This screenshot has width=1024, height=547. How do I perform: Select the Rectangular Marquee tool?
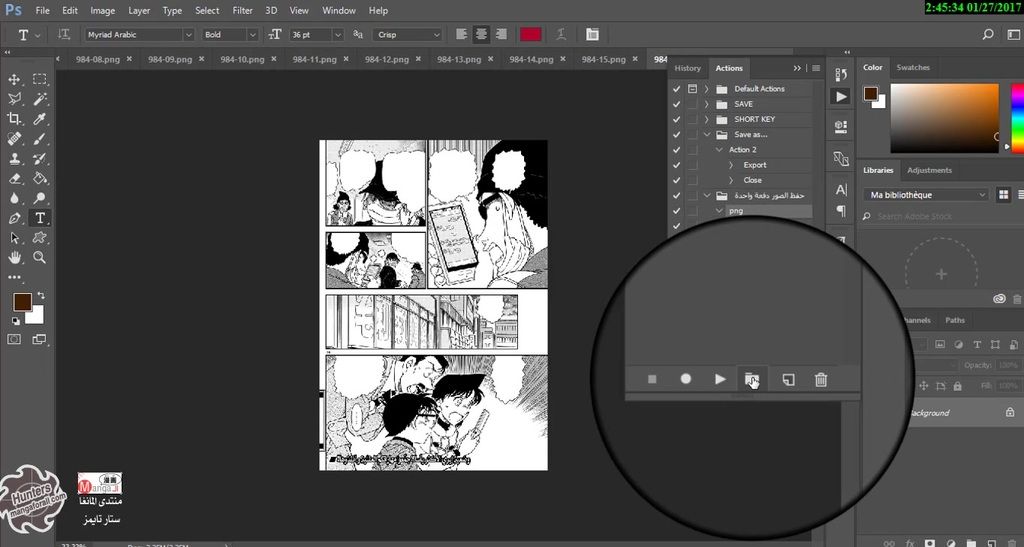40,80
